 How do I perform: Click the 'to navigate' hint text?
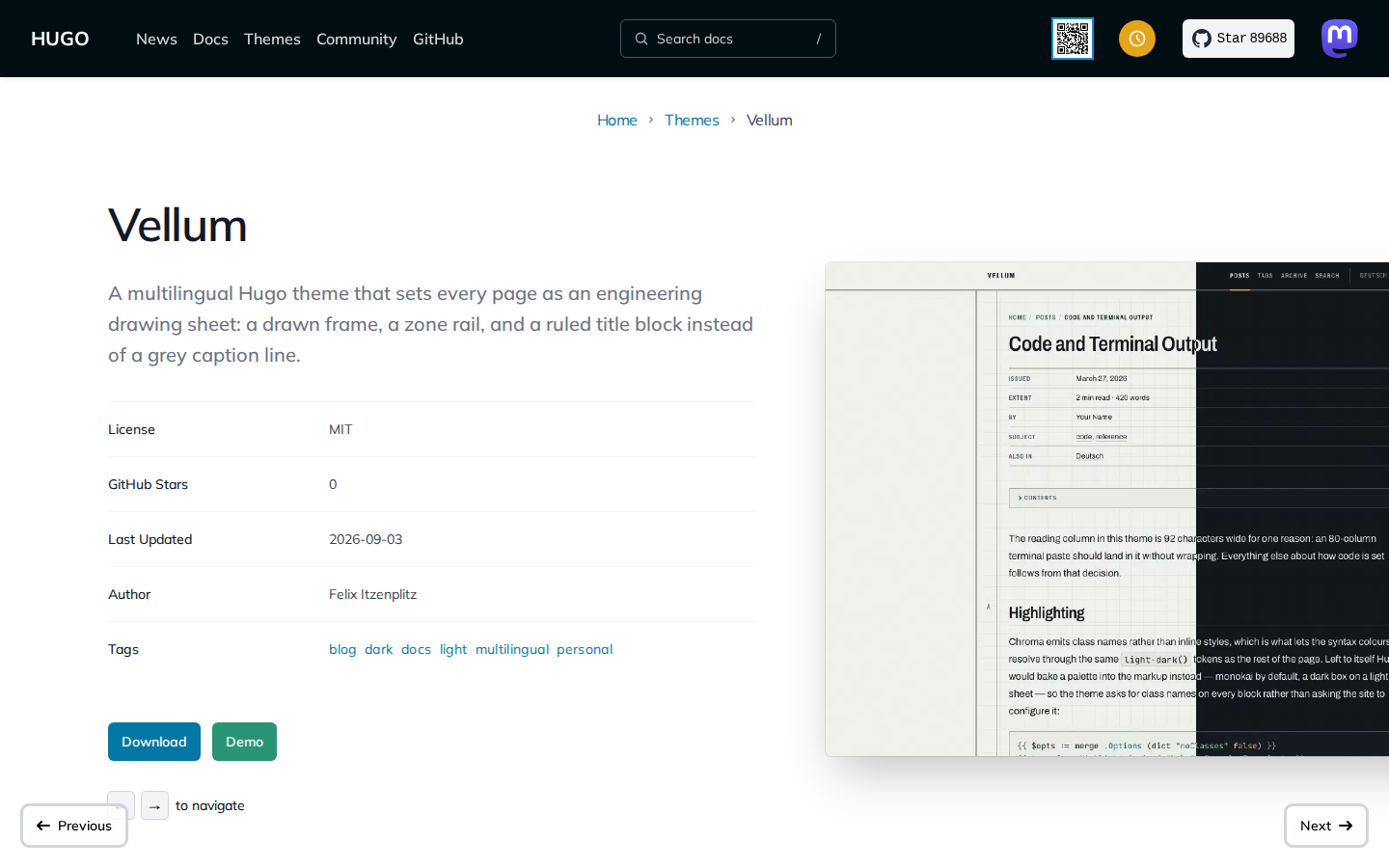pos(210,805)
